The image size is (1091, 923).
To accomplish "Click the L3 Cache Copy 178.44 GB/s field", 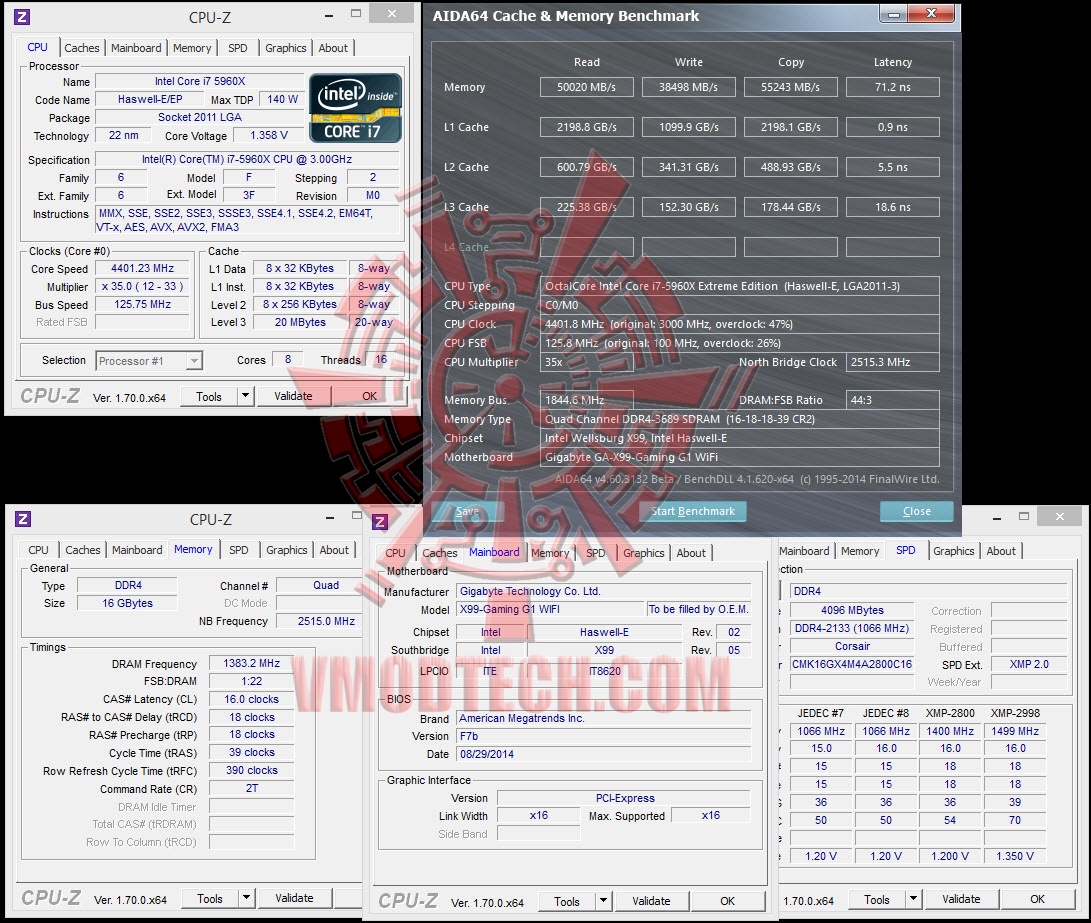I will (790, 207).
